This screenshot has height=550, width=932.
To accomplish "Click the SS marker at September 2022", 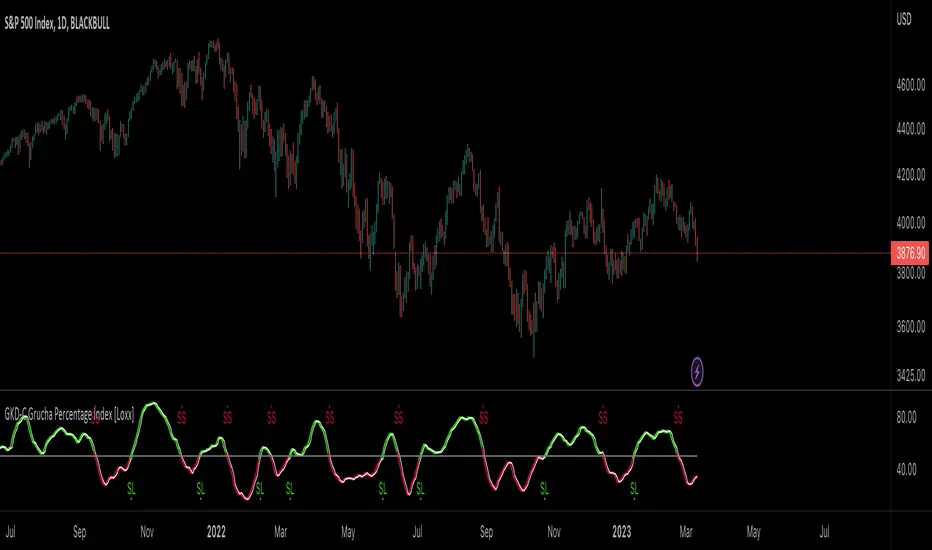I will 483,417.
